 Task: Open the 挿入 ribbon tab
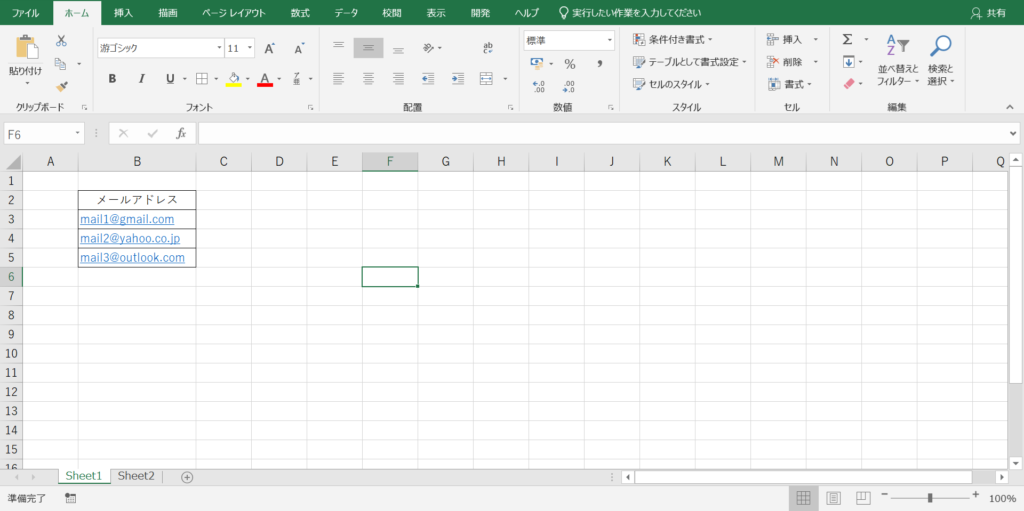123,13
